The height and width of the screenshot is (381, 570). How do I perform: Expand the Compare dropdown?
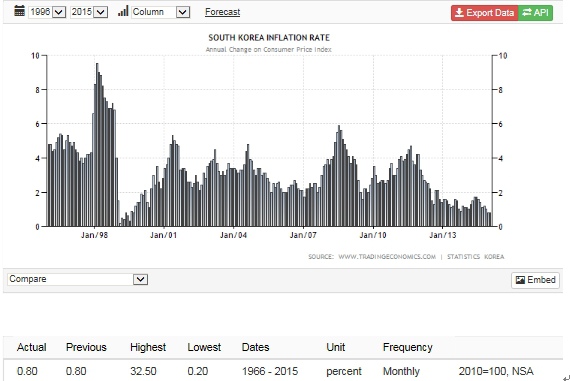pyautogui.click(x=77, y=279)
